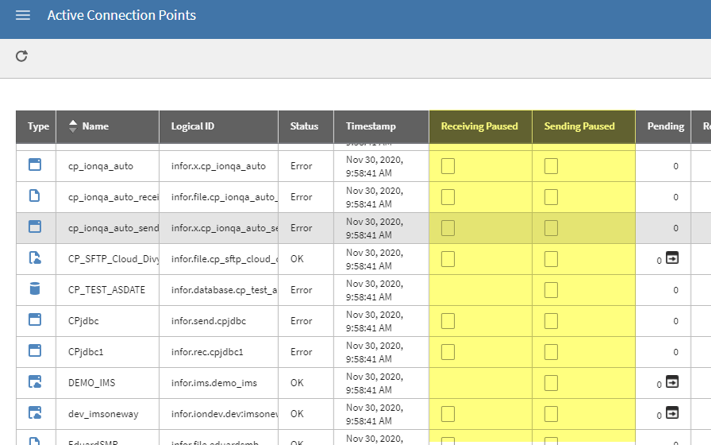Open pending messages icon for dev_imsoneway

(x=672, y=413)
